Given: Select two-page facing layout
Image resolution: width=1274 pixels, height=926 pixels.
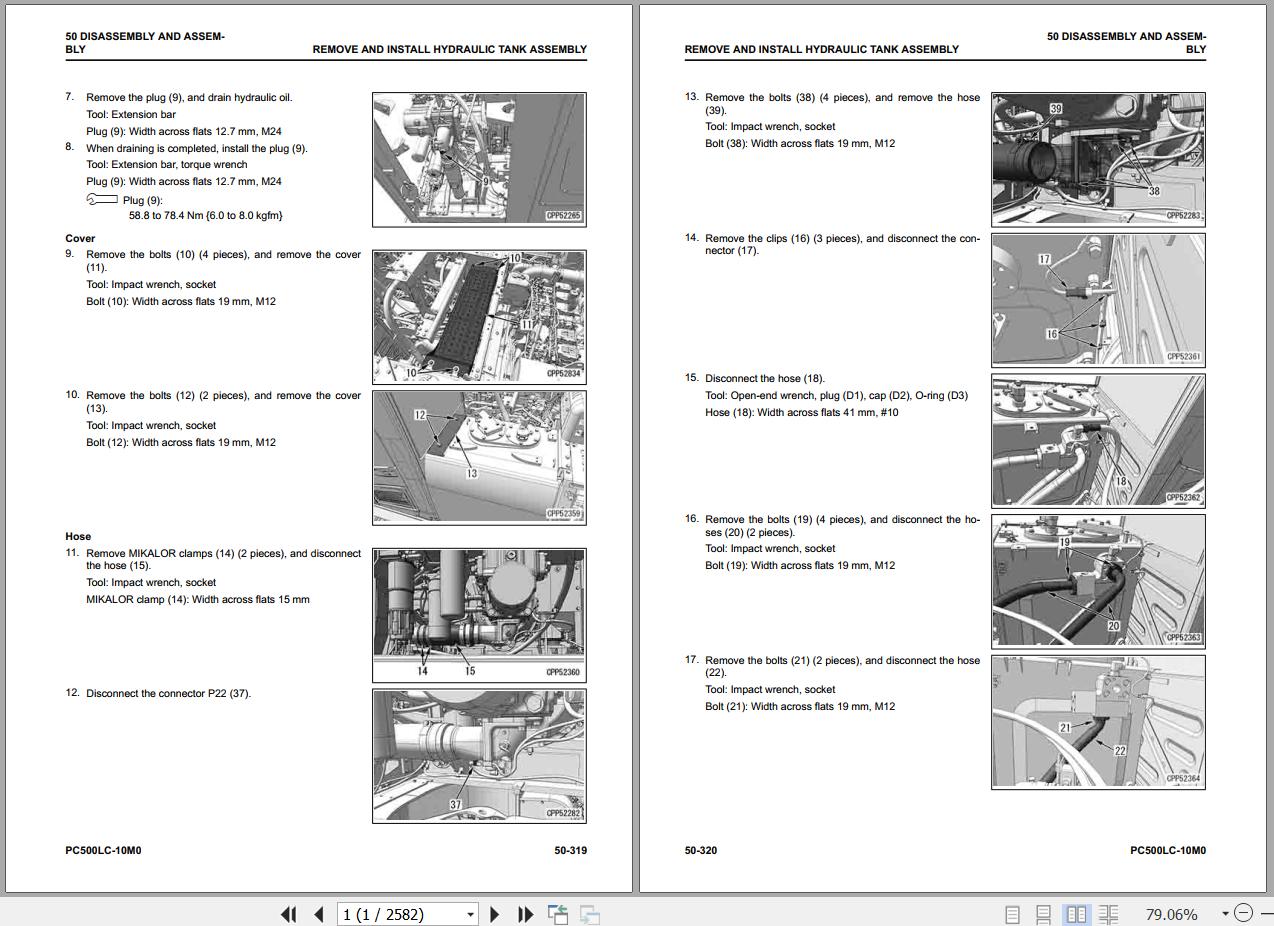Looking at the screenshot, I should 1077,914.
